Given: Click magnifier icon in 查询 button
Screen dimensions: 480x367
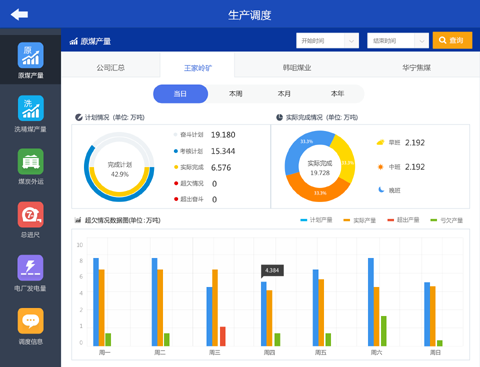Looking at the screenshot, I should [x=442, y=40].
